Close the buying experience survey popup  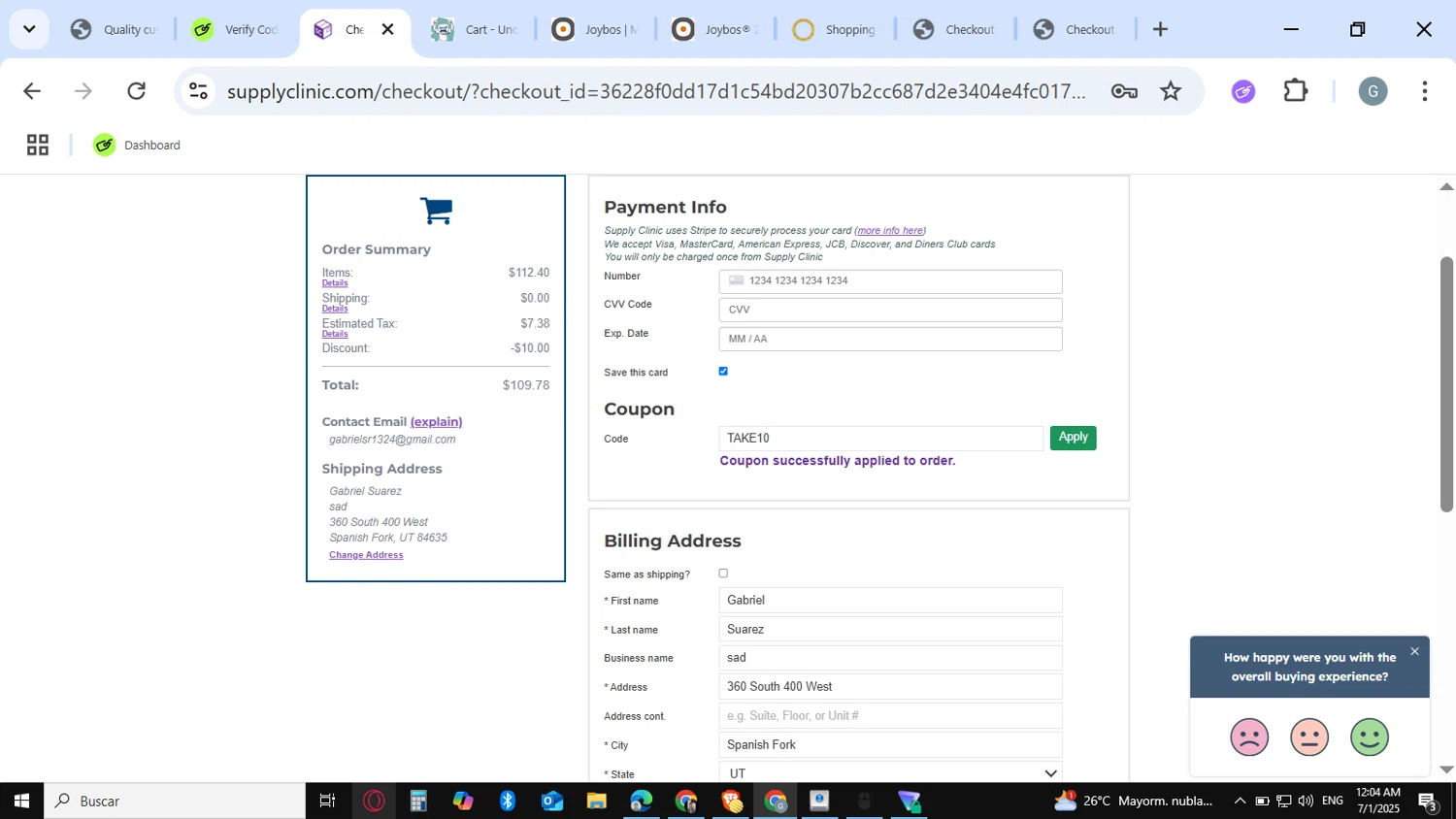tap(1414, 651)
